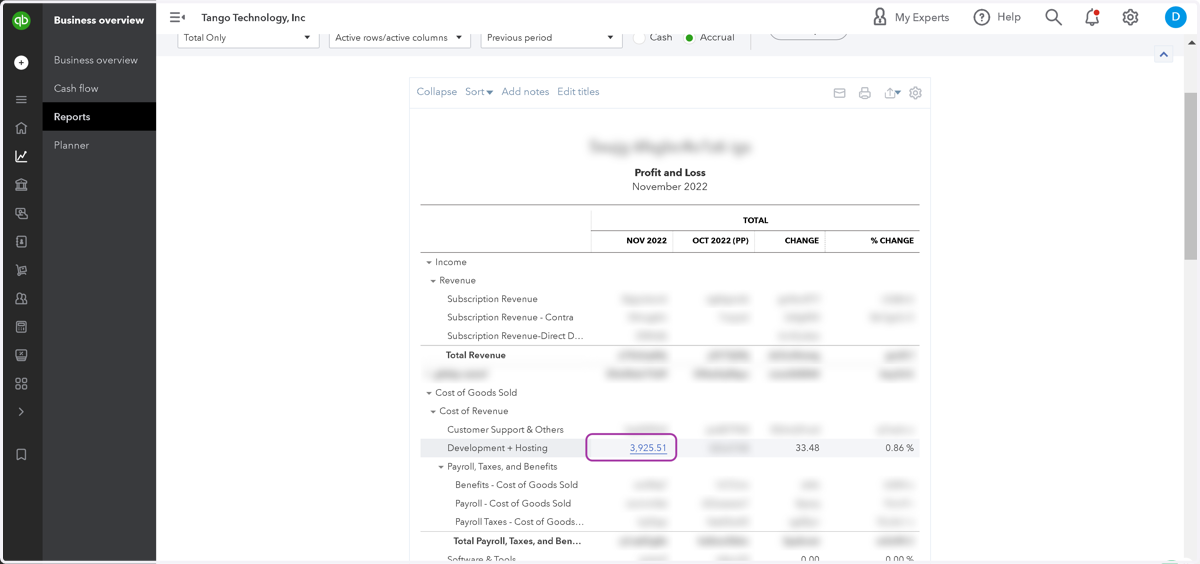Click the Subscription Revenue row label
1200x564 pixels.
492,299
